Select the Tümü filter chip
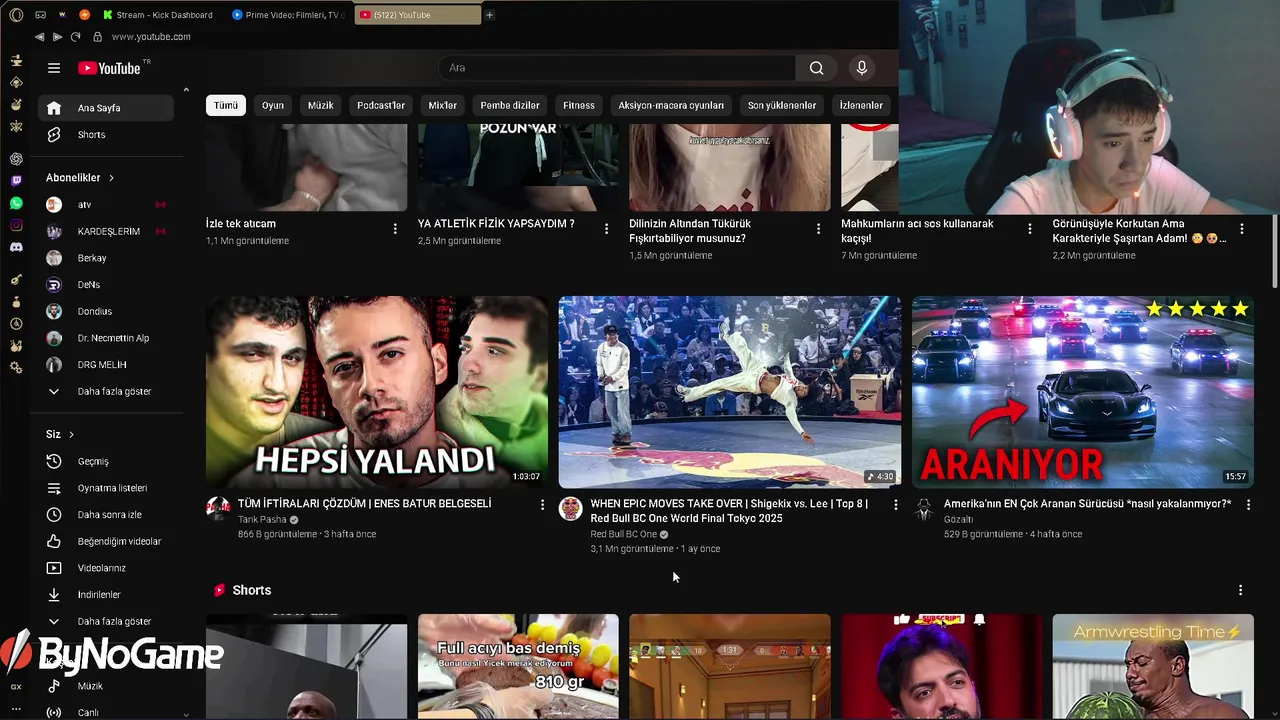The width and height of the screenshot is (1280, 720). [x=226, y=105]
